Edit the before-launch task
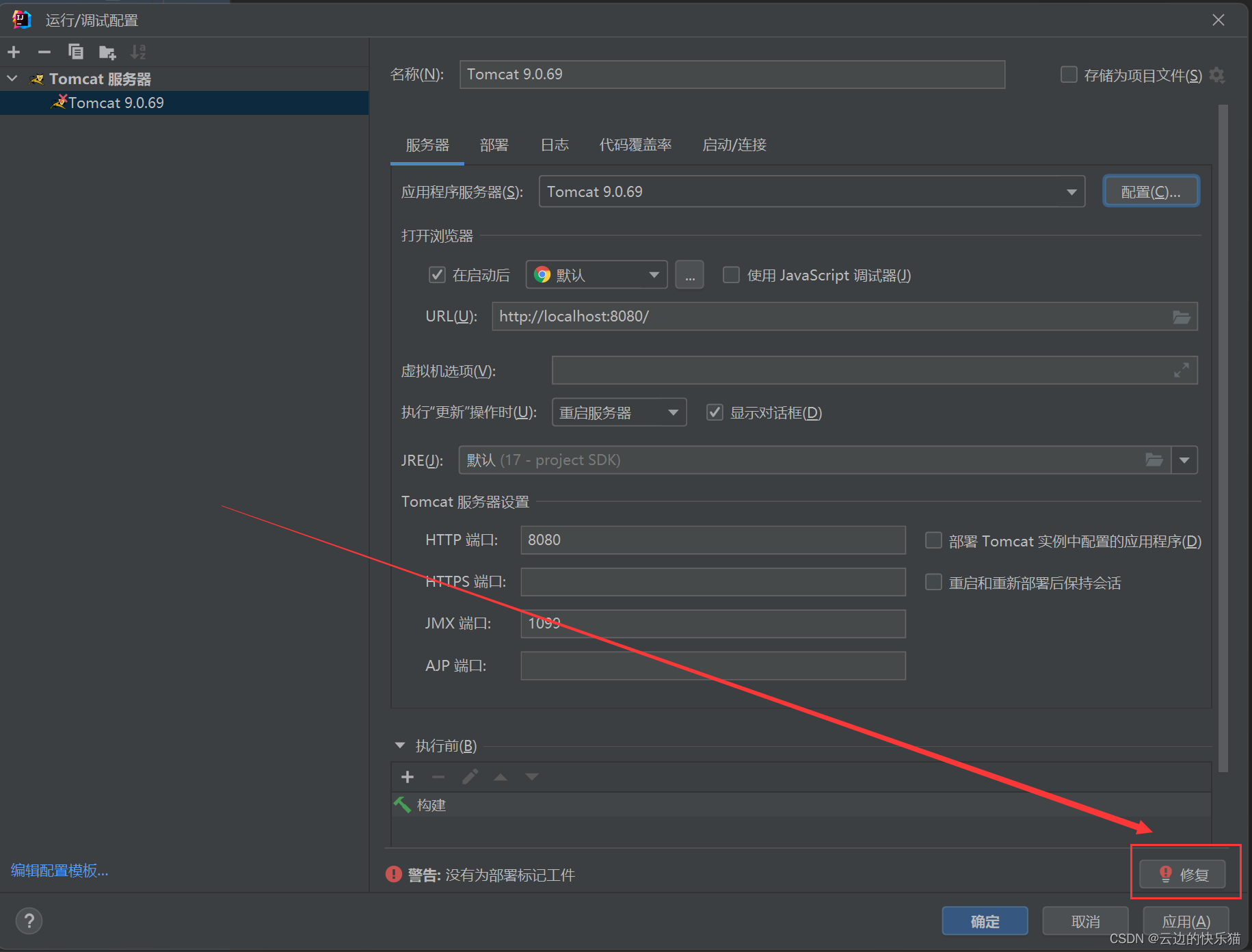The width and height of the screenshot is (1252, 952). 470,777
